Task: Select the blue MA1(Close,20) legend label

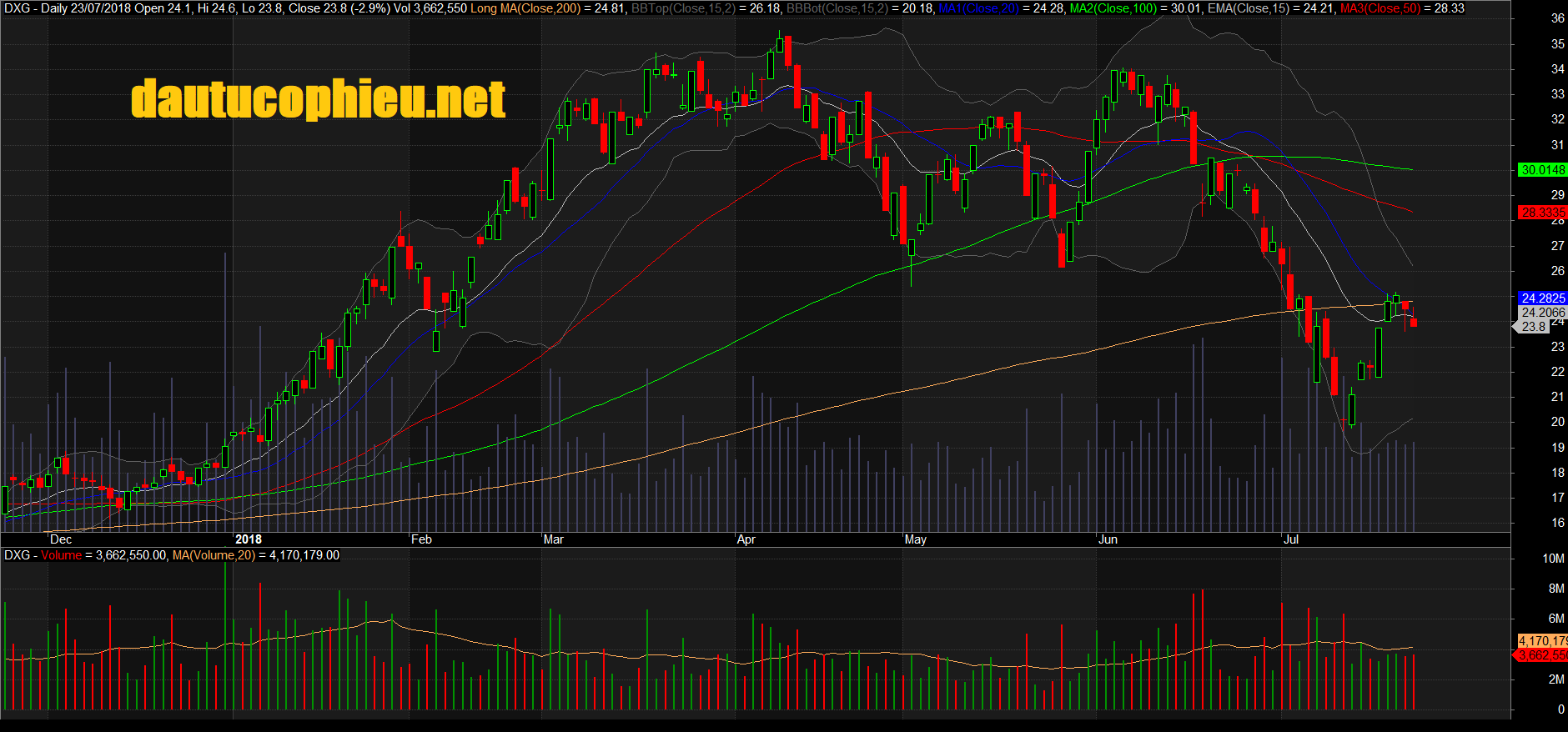Action: point(978,8)
